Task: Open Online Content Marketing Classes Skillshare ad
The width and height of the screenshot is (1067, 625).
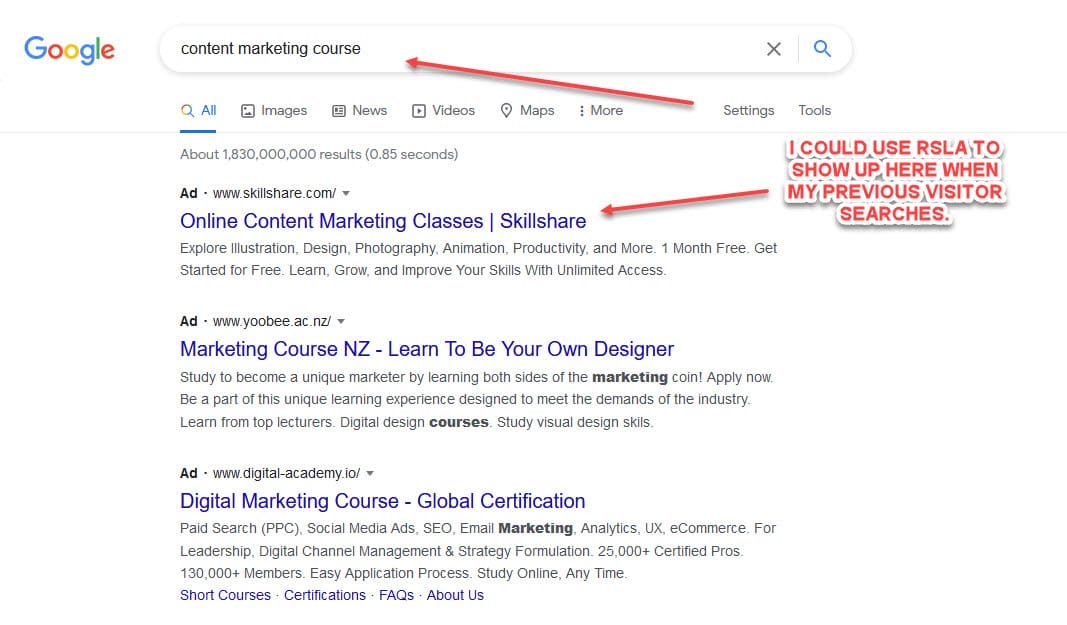Action: 383,221
